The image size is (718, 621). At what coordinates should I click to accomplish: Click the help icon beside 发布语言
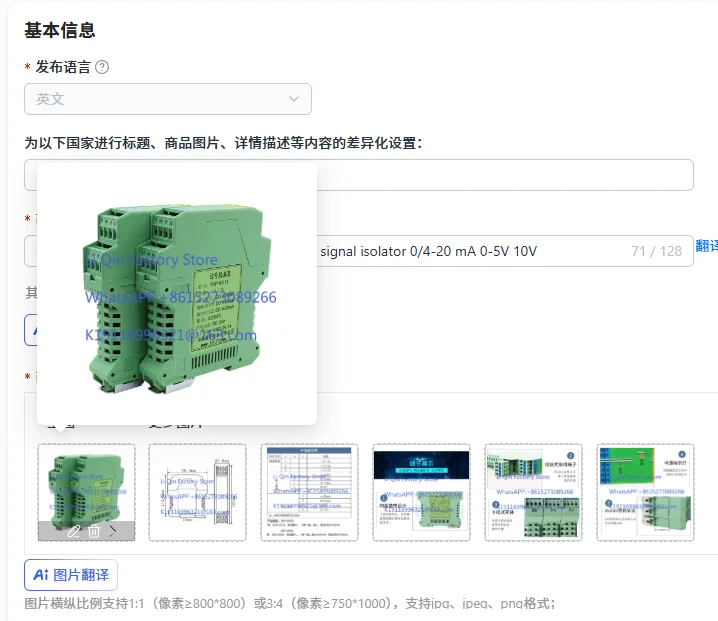click(x=102, y=67)
